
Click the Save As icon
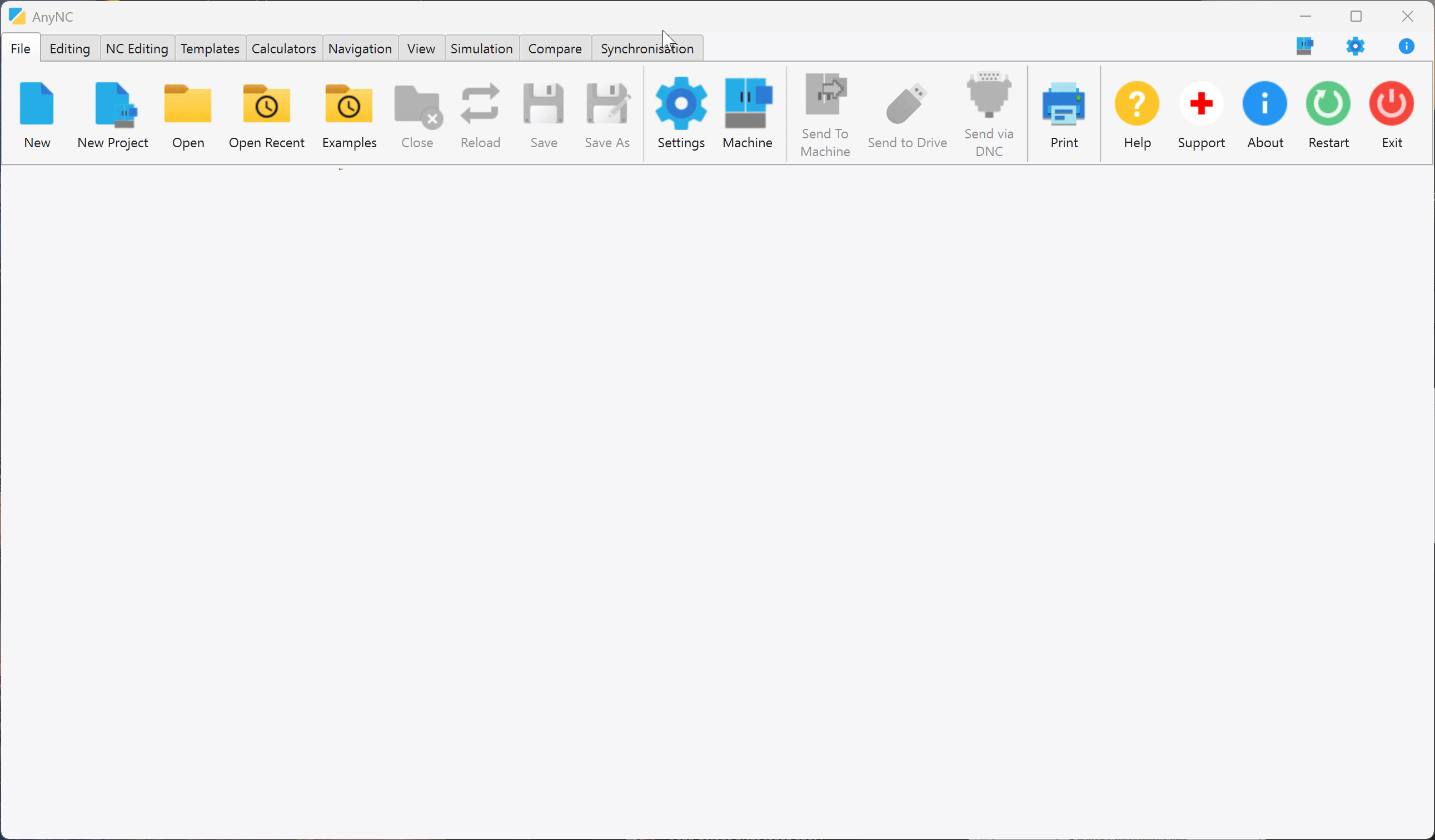pyautogui.click(x=608, y=103)
